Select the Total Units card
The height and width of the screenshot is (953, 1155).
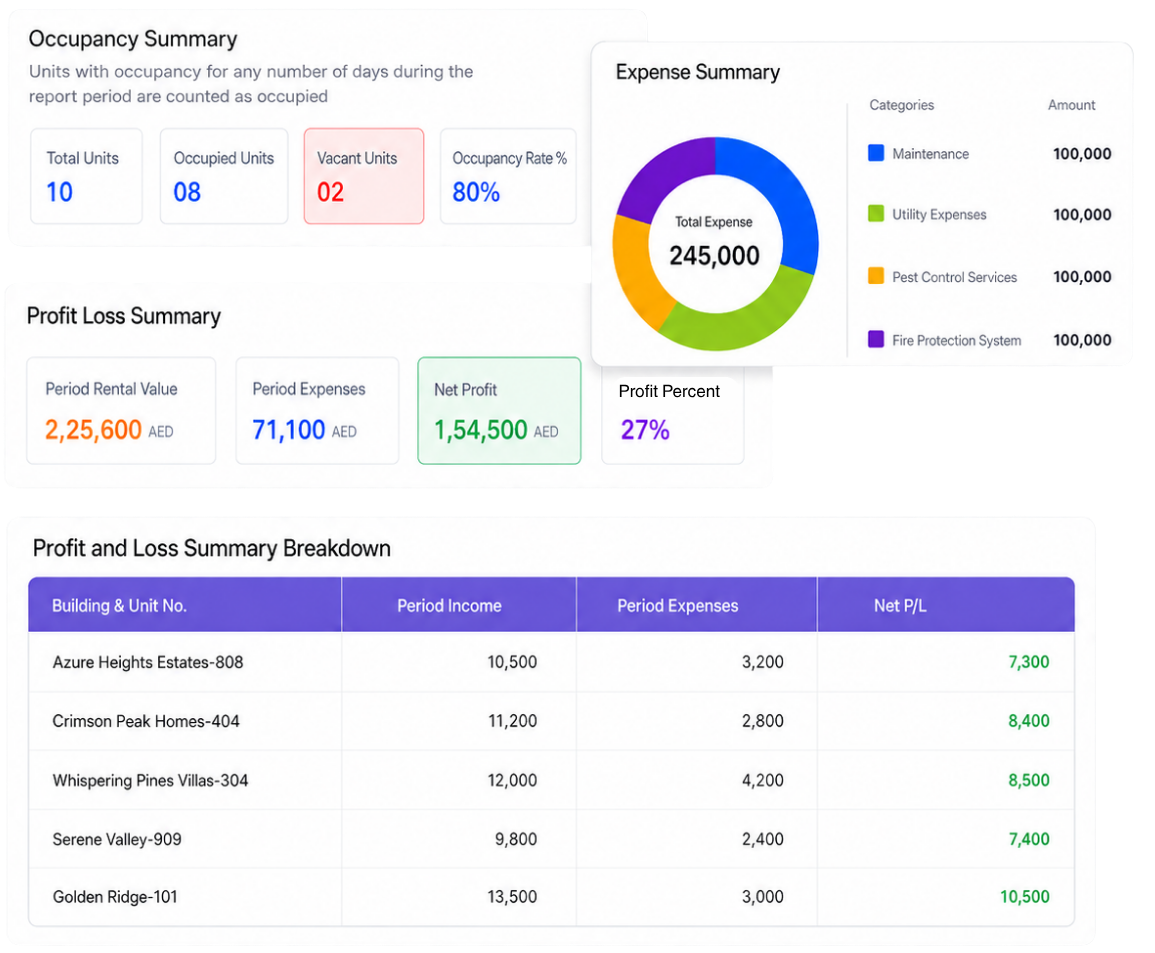click(x=86, y=176)
